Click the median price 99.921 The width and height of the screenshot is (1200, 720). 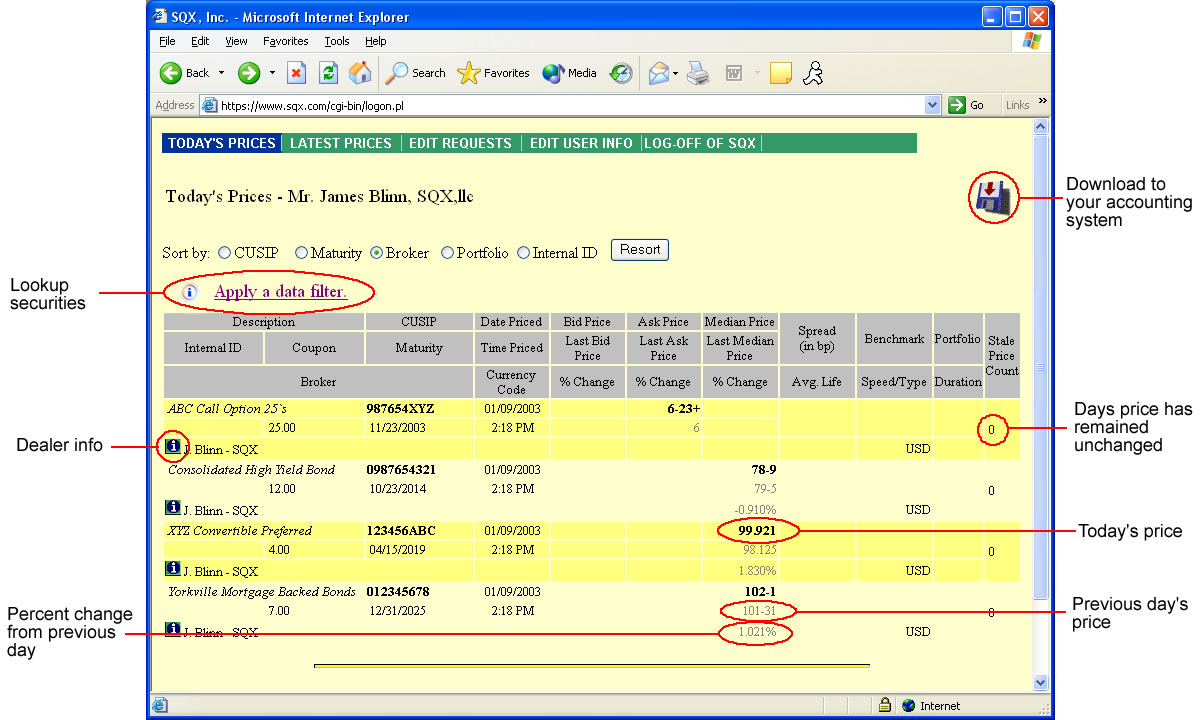(x=757, y=531)
